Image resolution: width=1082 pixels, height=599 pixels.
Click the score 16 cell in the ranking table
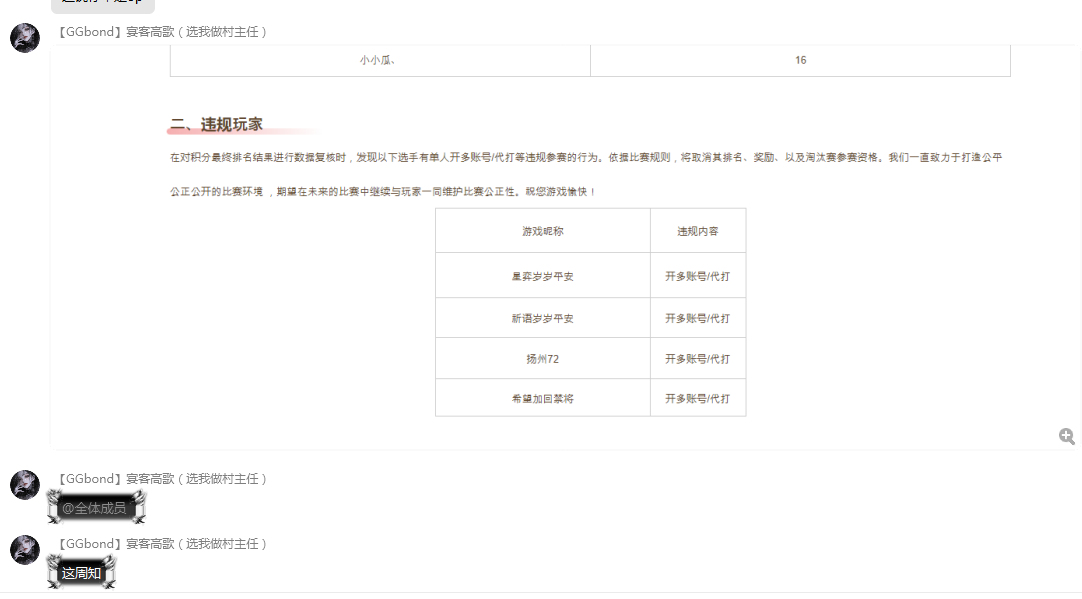(x=800, y=60)
